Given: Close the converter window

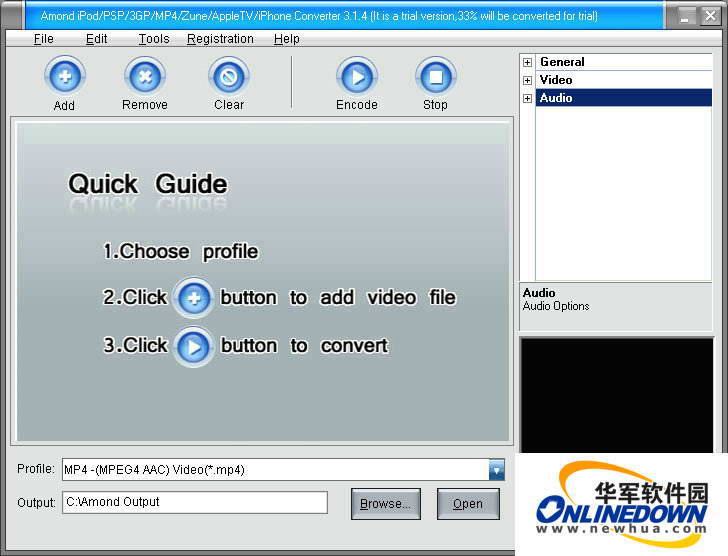Looking at the screenshot, I should pos(710,16).
